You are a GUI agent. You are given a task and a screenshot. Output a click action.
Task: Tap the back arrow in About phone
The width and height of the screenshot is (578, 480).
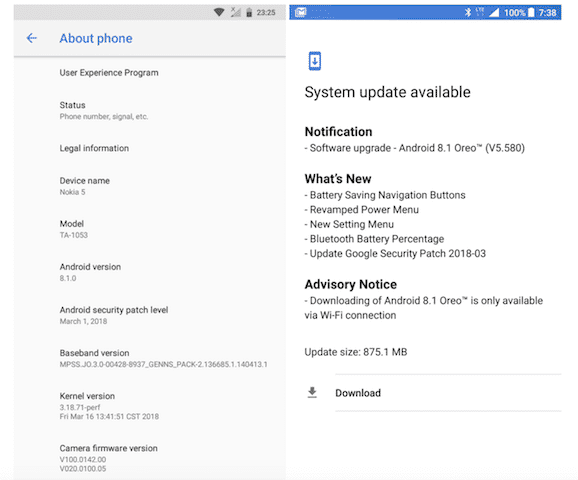(x=32, y=38)
